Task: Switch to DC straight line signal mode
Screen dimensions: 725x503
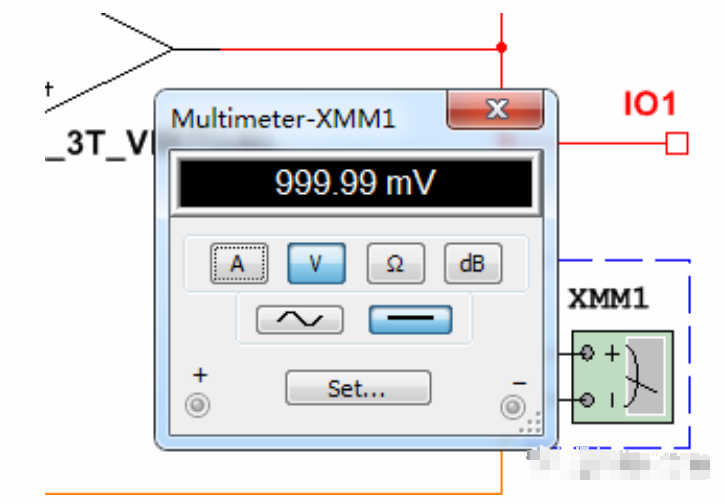Action: 411,319
